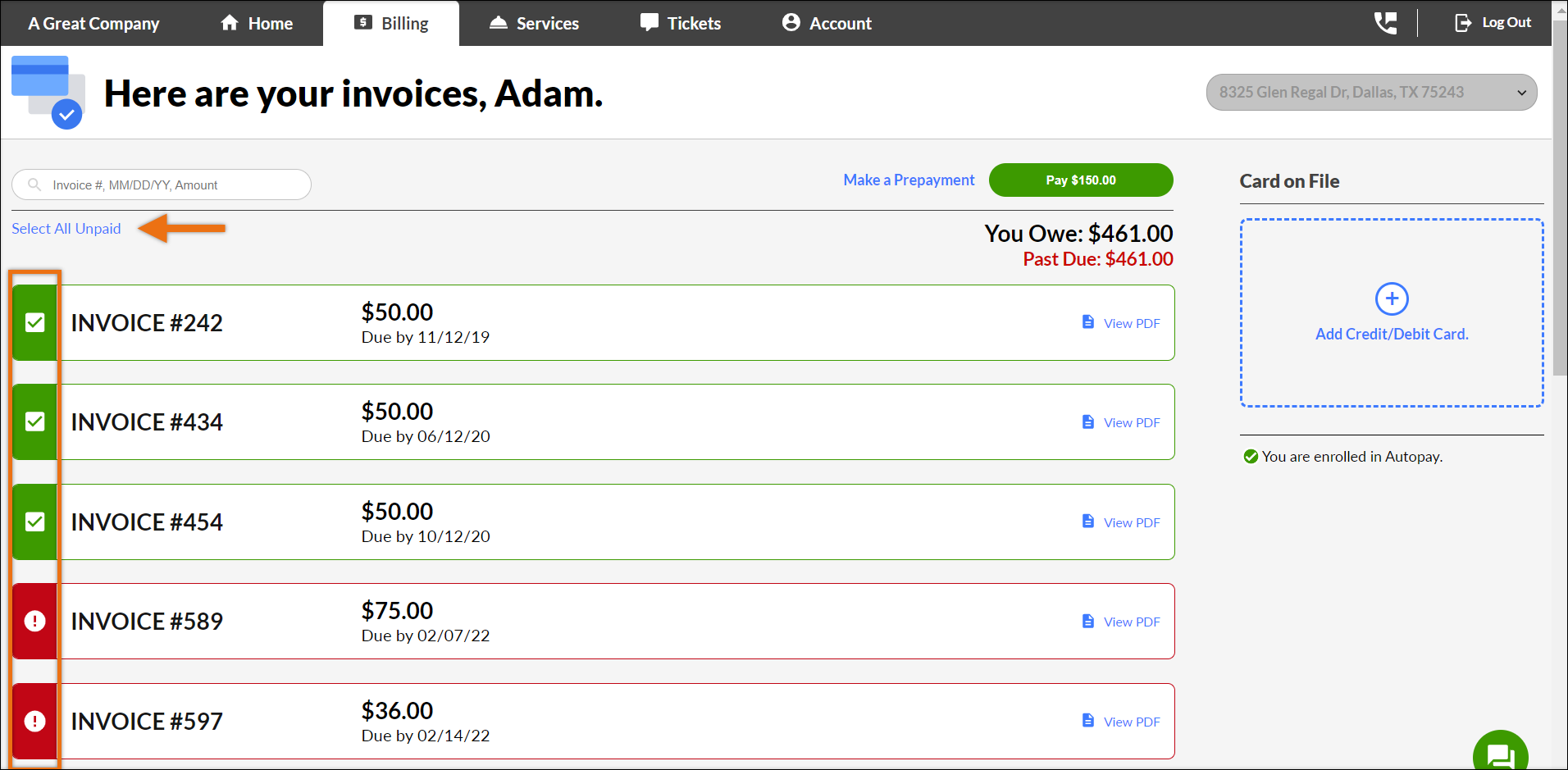Open the chat bubble widget
This screenshot has height=770, width=1568.
(x=1501, y=754)
